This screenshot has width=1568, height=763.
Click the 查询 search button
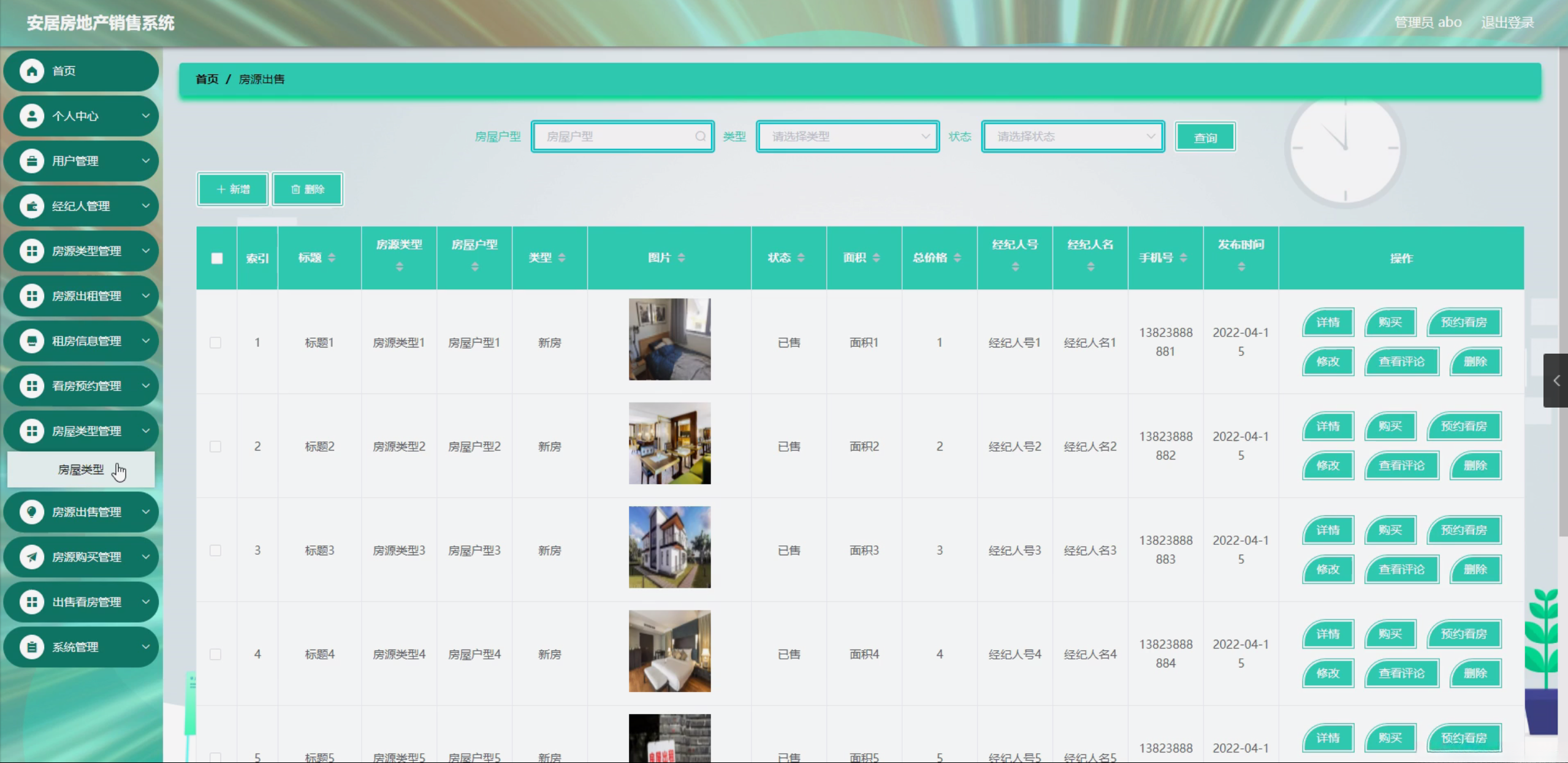click(x=1205, y=137)
